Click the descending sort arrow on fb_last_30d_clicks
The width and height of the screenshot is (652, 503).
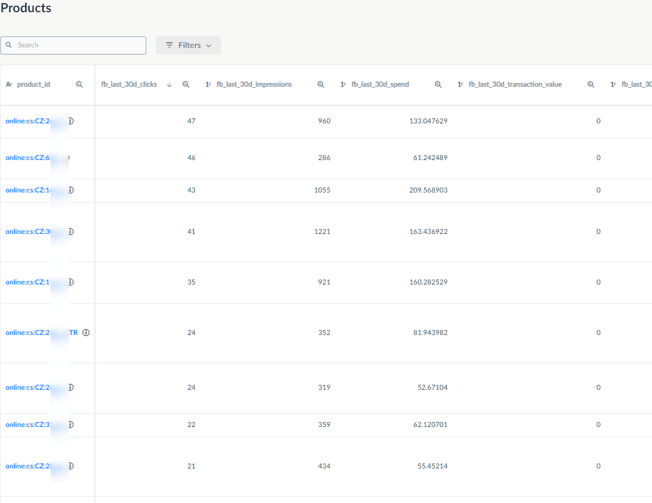pyautogui.click(x=169, y=85)
